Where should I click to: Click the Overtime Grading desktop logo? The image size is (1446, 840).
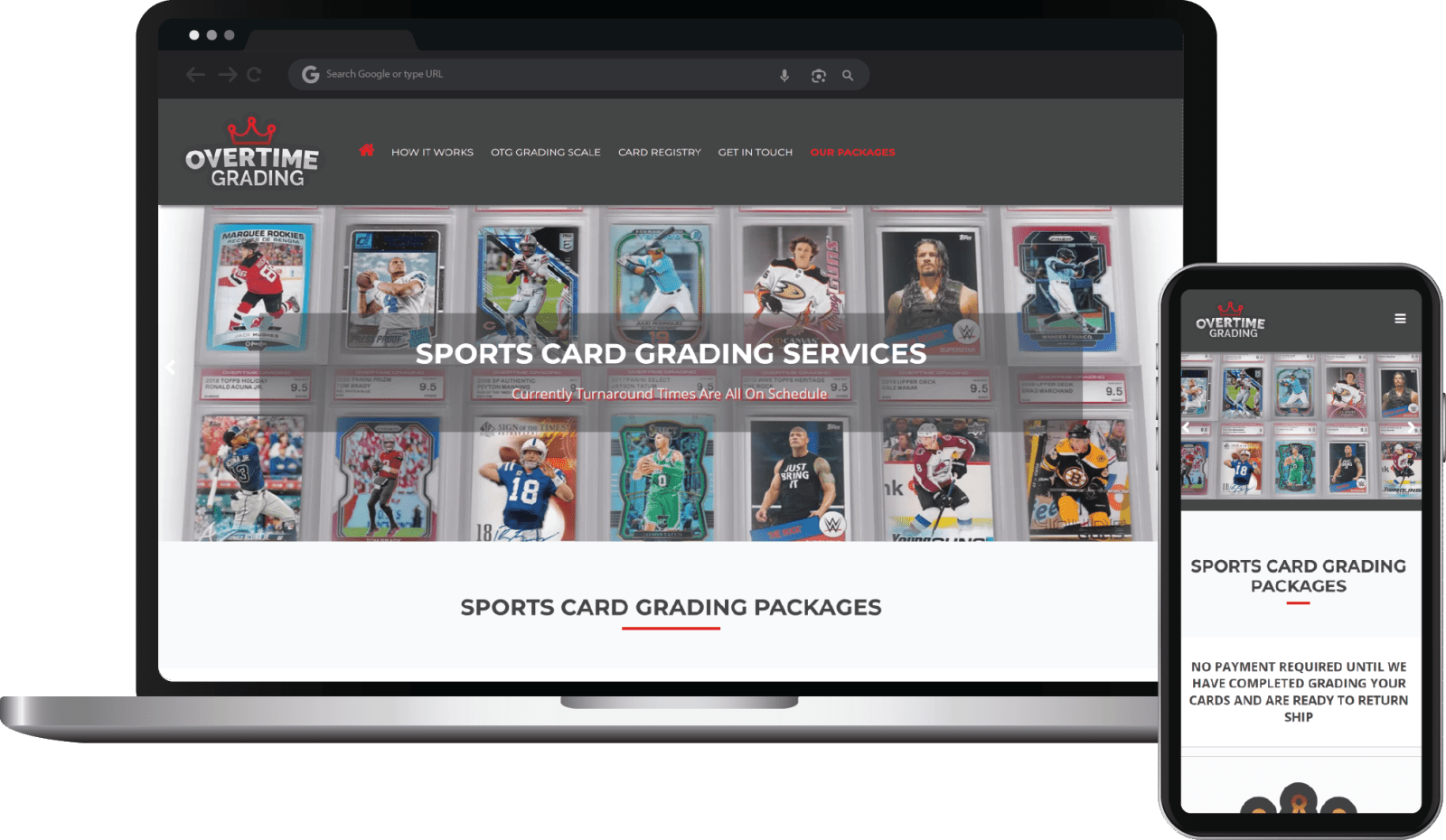(x=251, y=154)
